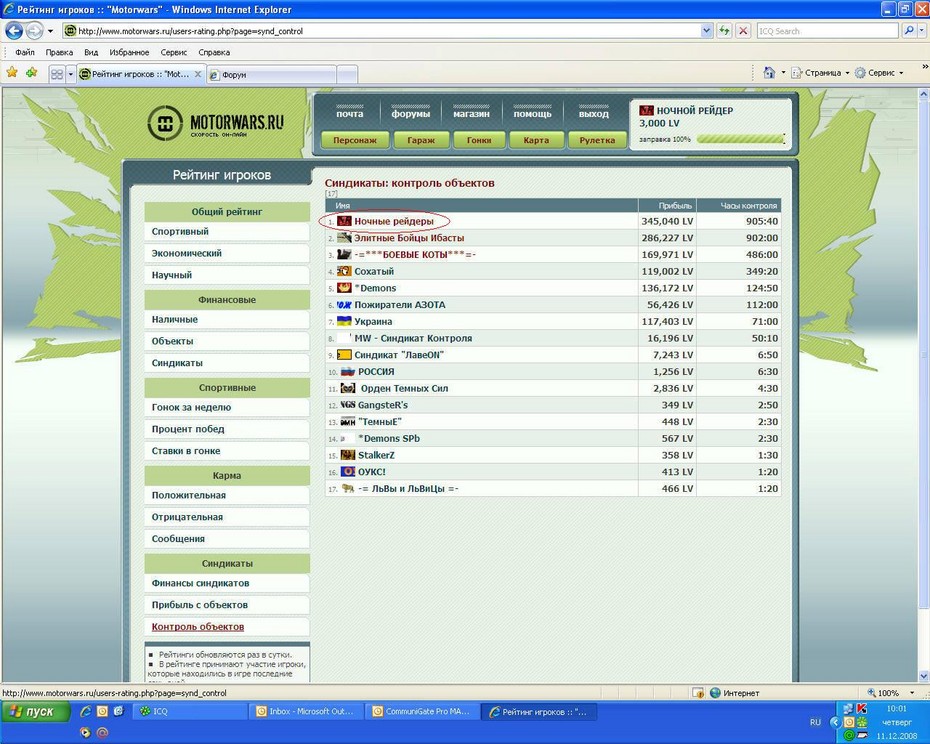Image resolution: width=930 pixels, height=744 pixels.
Task: Open the Экономический rating link
Action: pos(227,253)
